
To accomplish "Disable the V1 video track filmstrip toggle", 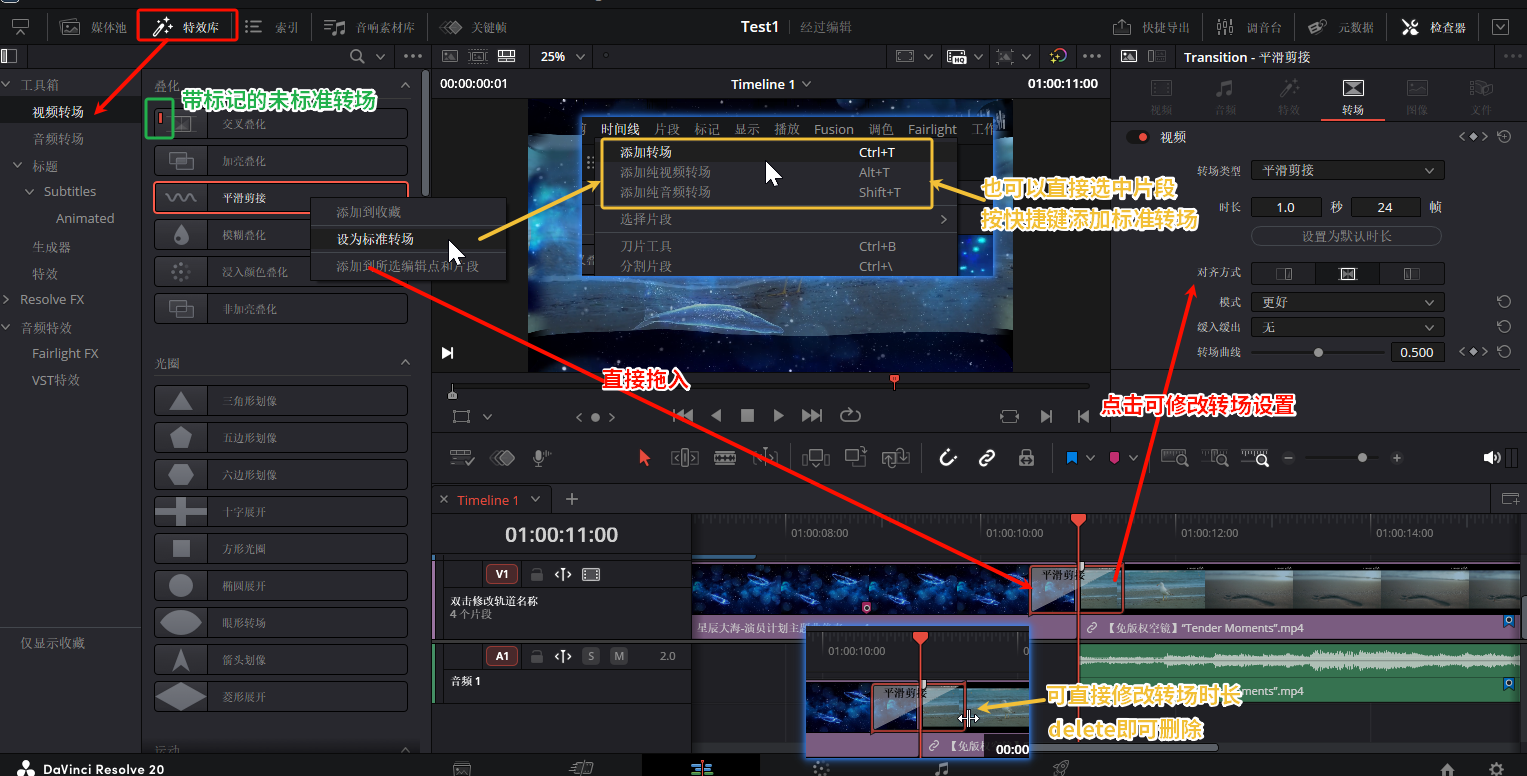I will (591, 574).
